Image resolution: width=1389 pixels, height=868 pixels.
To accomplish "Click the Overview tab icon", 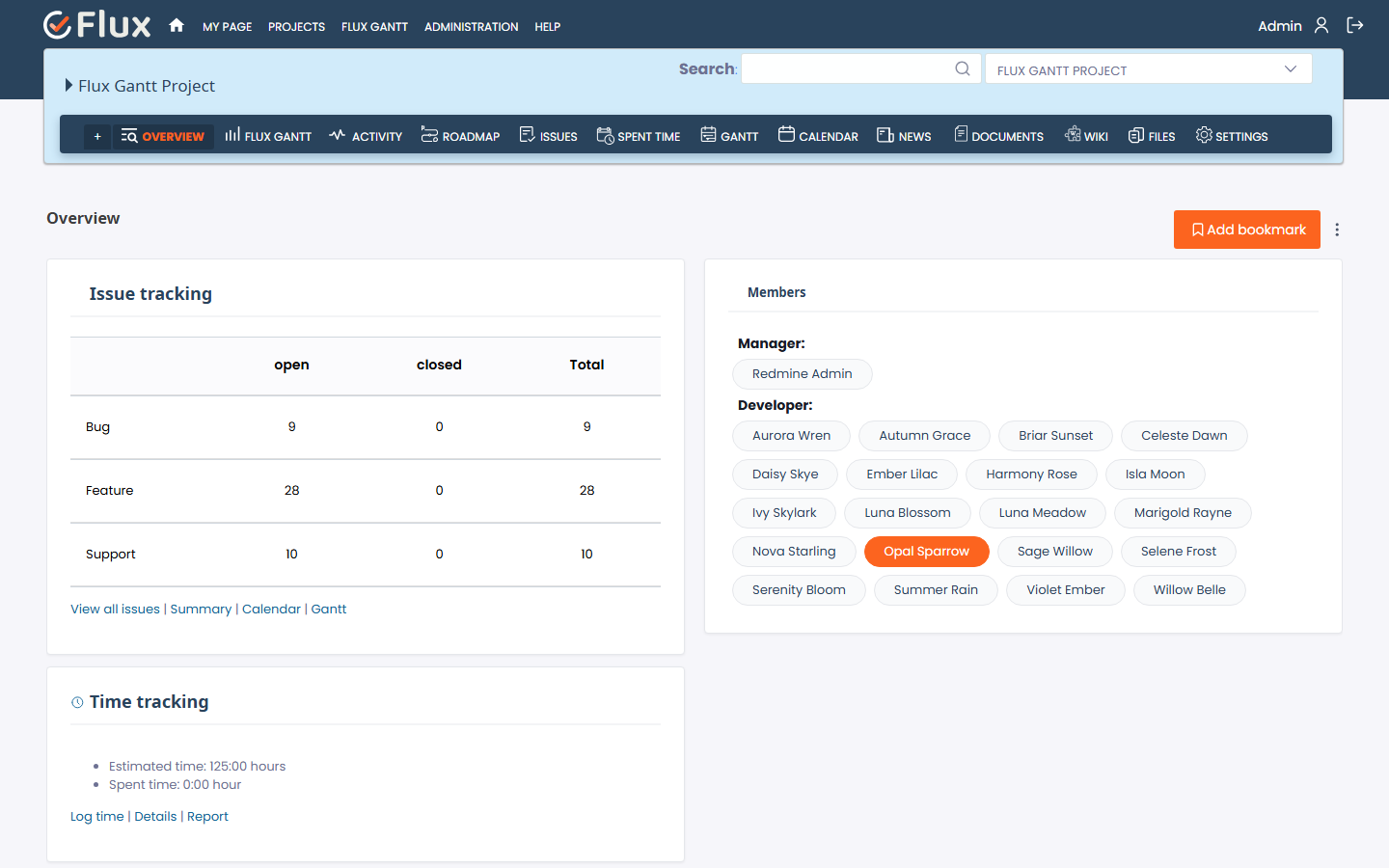I will (x=129, y=136).
